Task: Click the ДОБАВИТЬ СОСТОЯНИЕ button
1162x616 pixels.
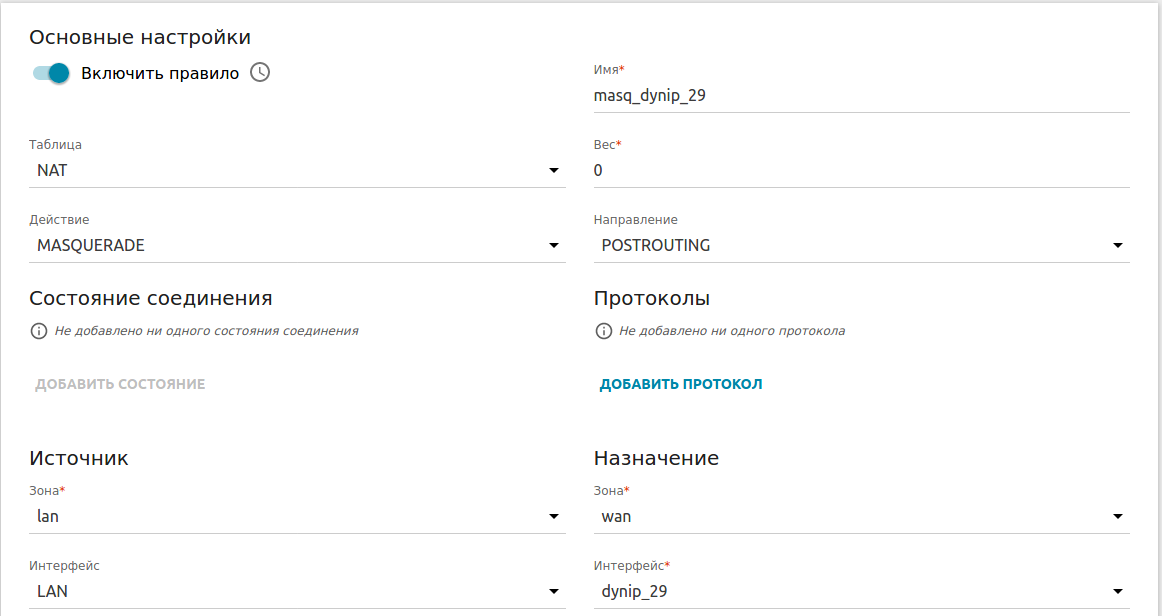Action: tap(120, 384)
